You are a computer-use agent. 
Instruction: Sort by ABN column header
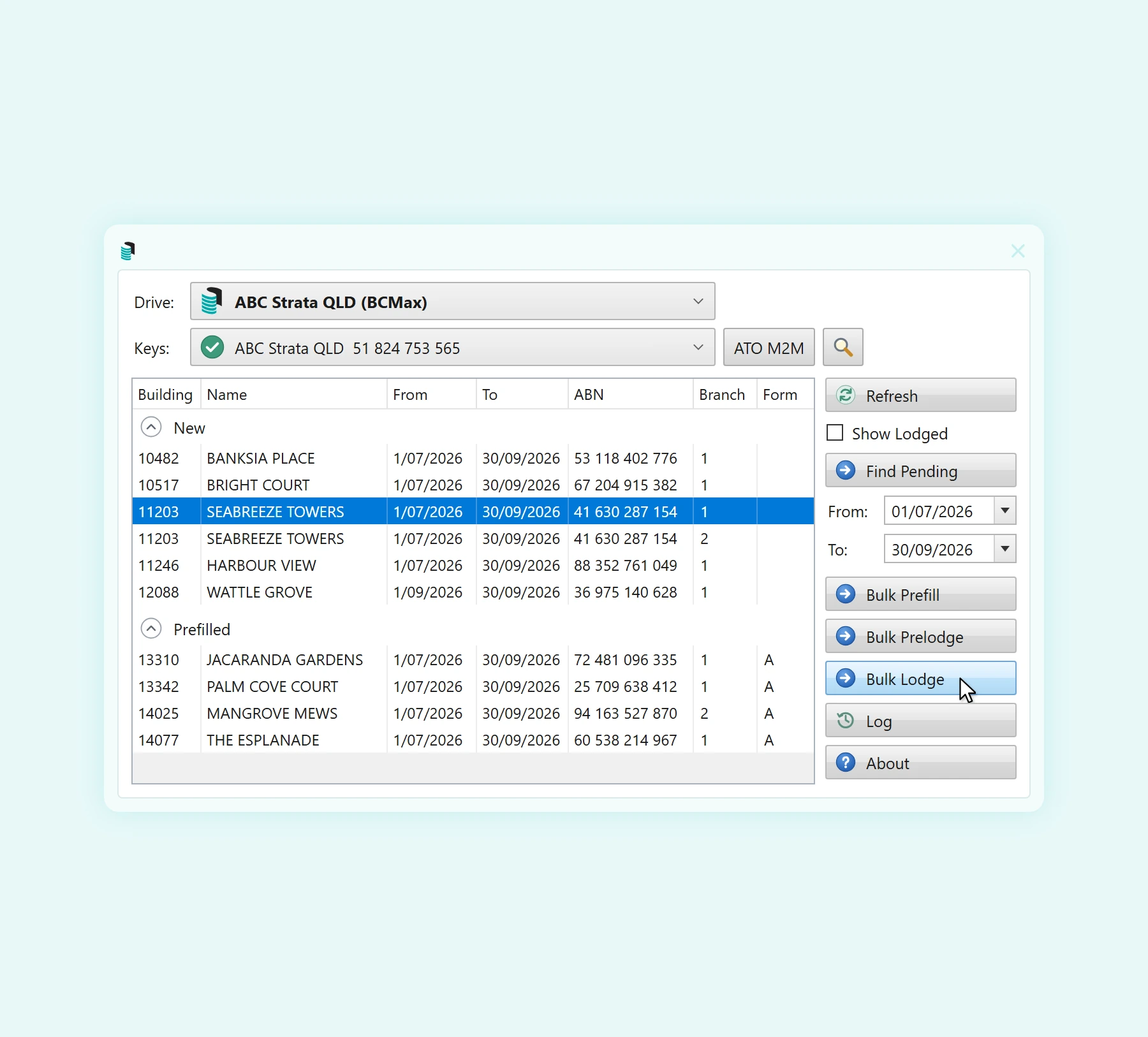pos(630,395)
